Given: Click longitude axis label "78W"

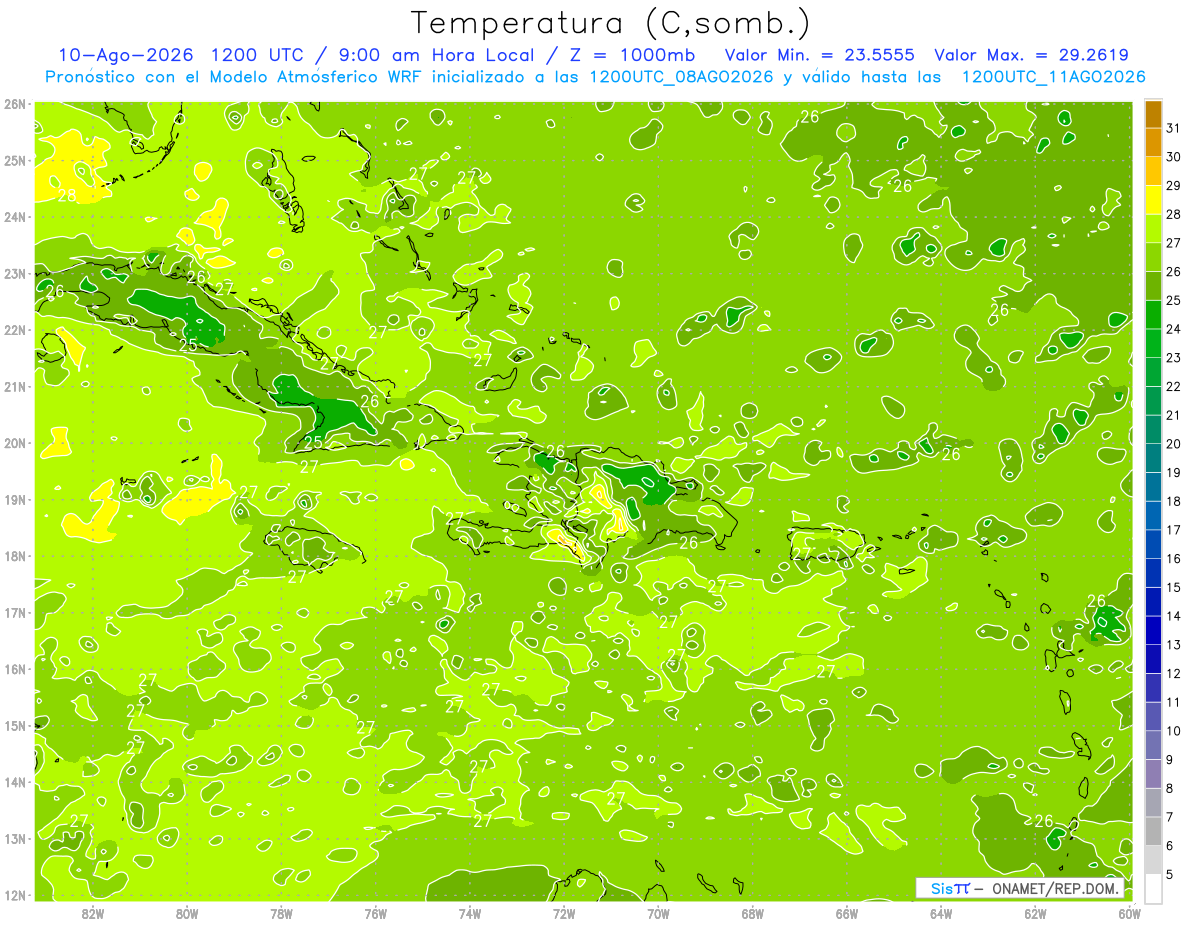Looking at the screenshot, I should point(281,913).
